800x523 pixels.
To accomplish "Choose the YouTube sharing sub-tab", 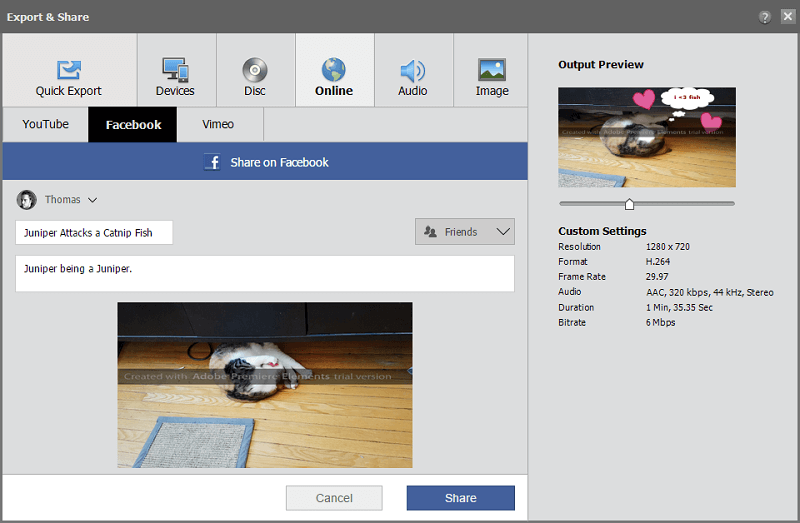I will 45,124.
